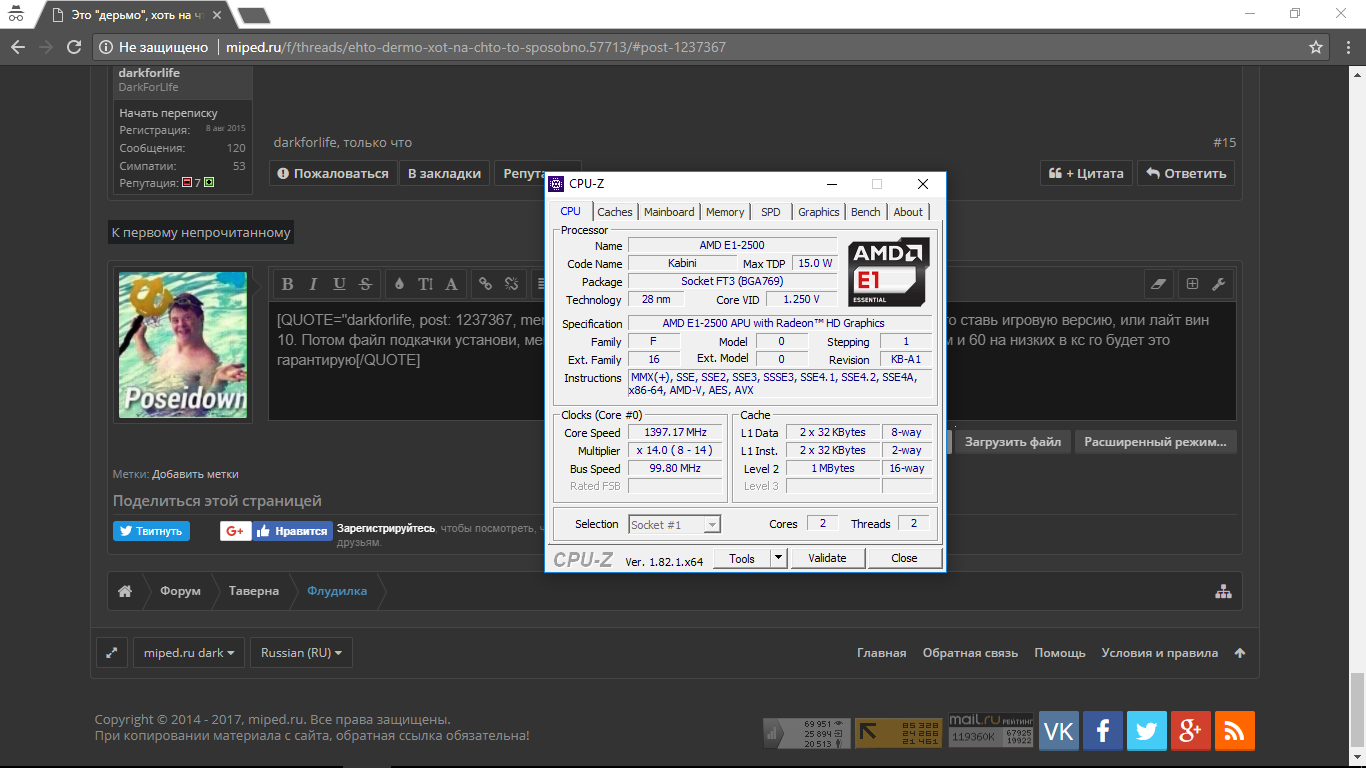Image resolution: width=1366 pixels, height=768 pixels.
Task: Expand the CPU-Z Tools dropdown arrow
Action: (779, 558)
